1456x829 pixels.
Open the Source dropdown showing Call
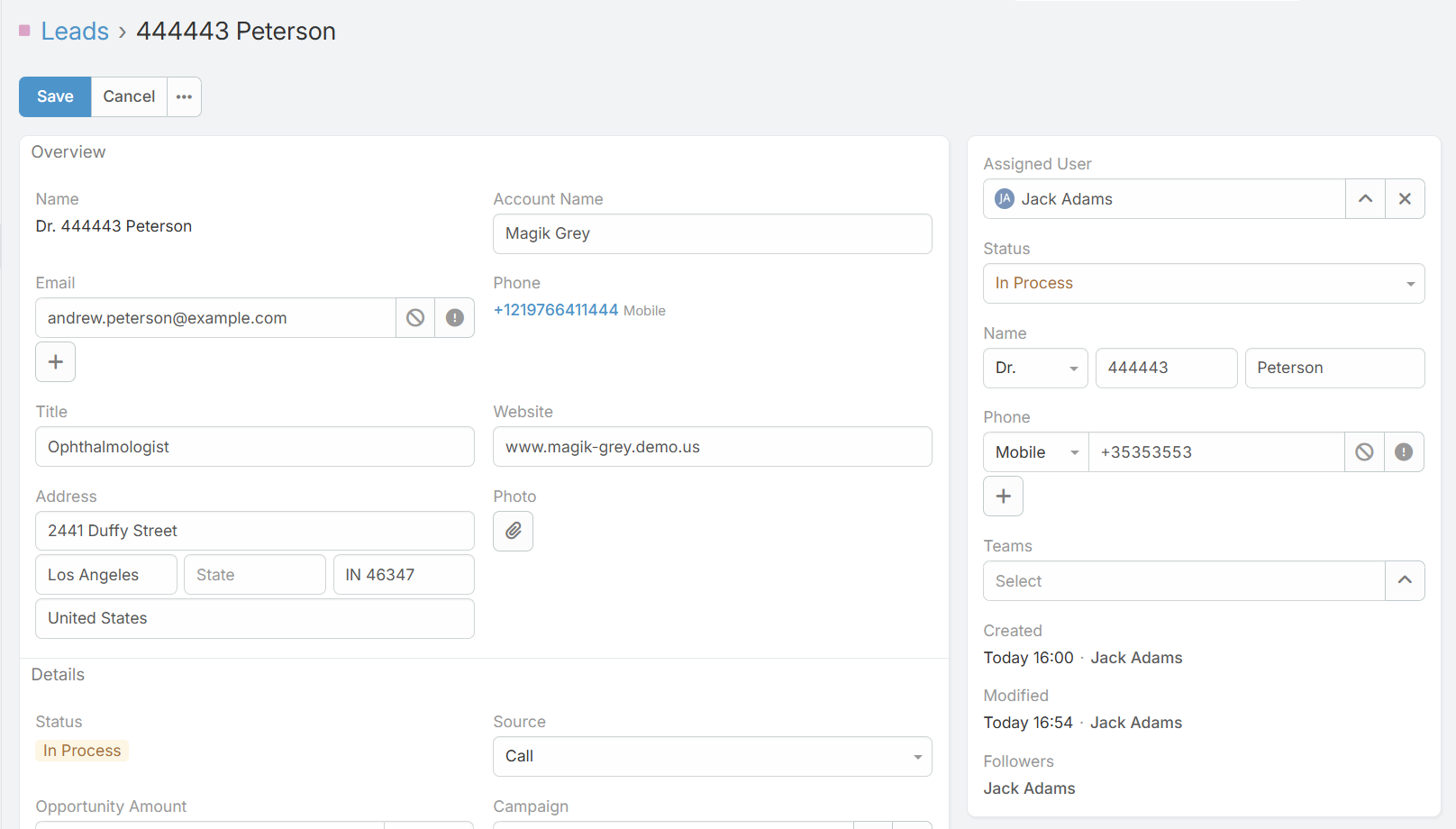[x=712, y=757]
